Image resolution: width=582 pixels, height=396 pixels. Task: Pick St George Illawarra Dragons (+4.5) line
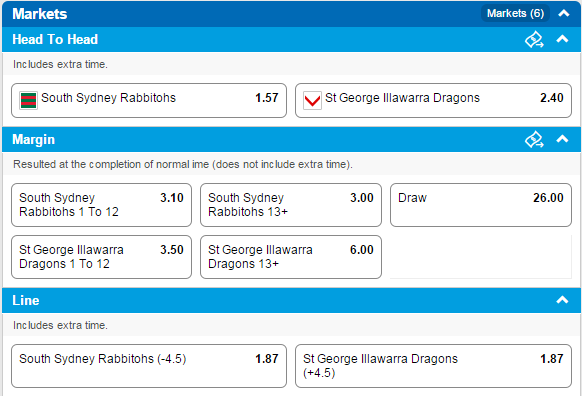pyautogui.click(x=433, y=366)
